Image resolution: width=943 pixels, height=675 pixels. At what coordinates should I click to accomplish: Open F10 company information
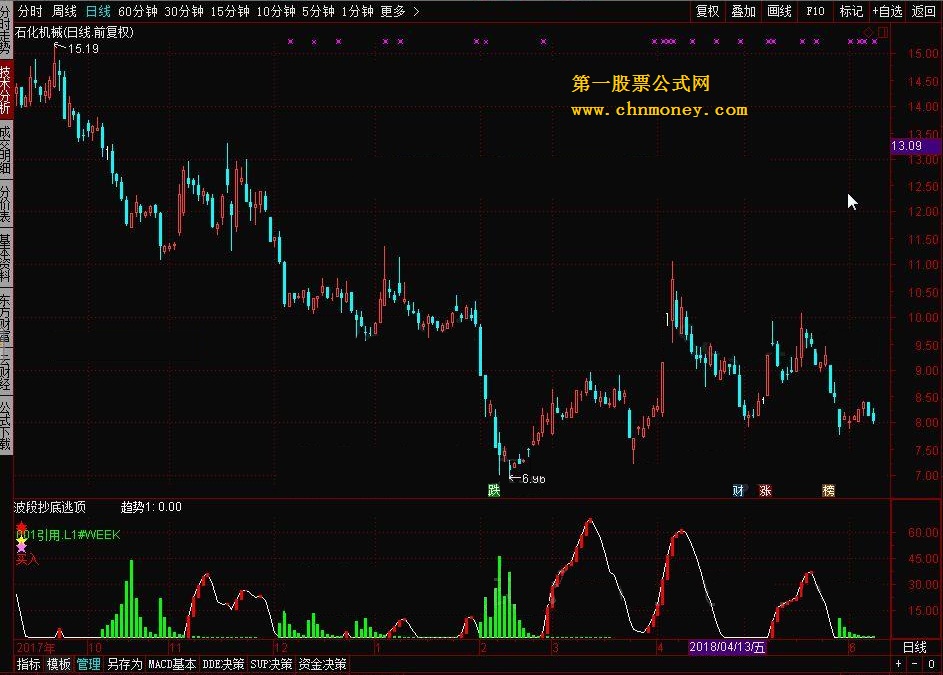pos(815,11)
